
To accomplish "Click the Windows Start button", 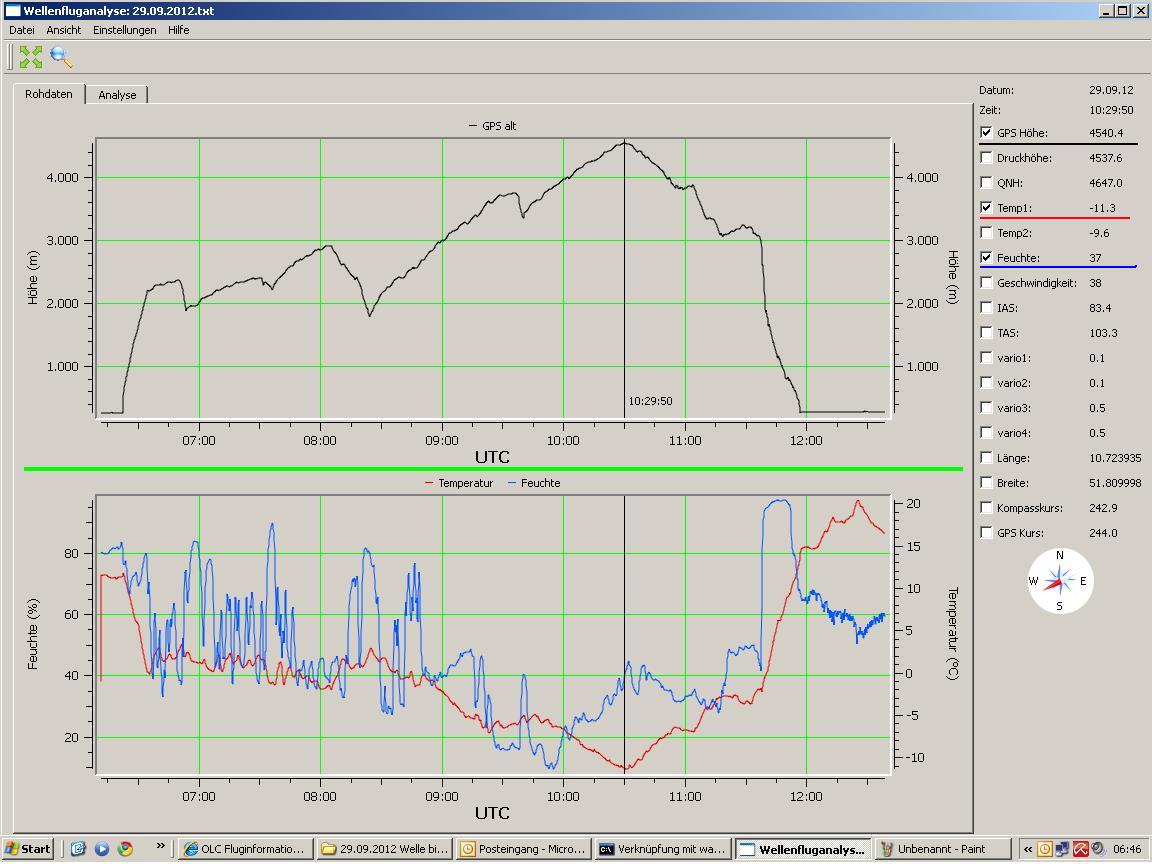I will 27,849.
